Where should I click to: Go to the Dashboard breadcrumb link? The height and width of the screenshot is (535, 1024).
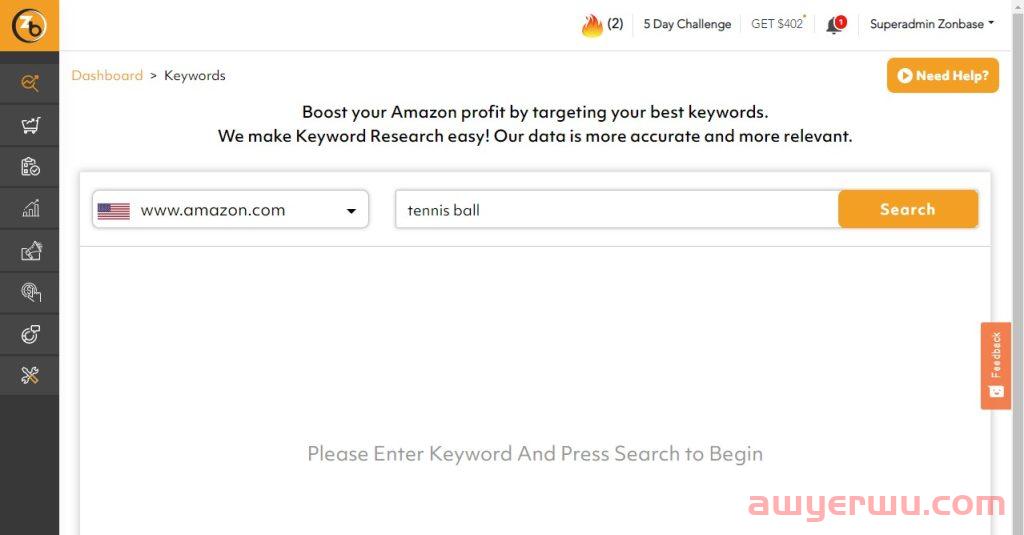107,75
